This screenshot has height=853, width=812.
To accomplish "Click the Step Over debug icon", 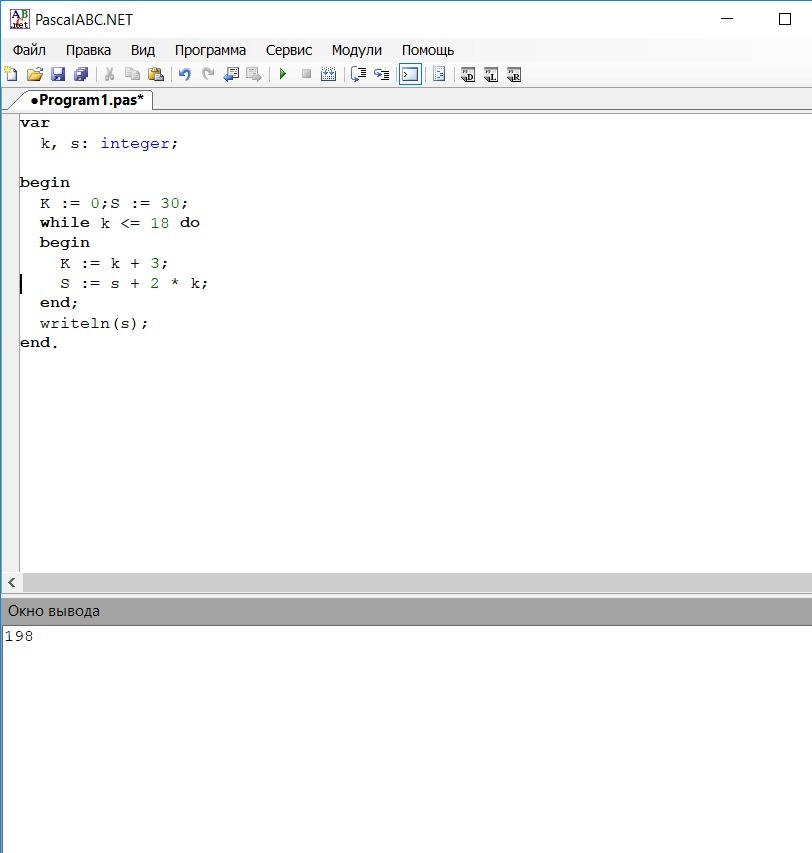I will (x=358, y=74).
